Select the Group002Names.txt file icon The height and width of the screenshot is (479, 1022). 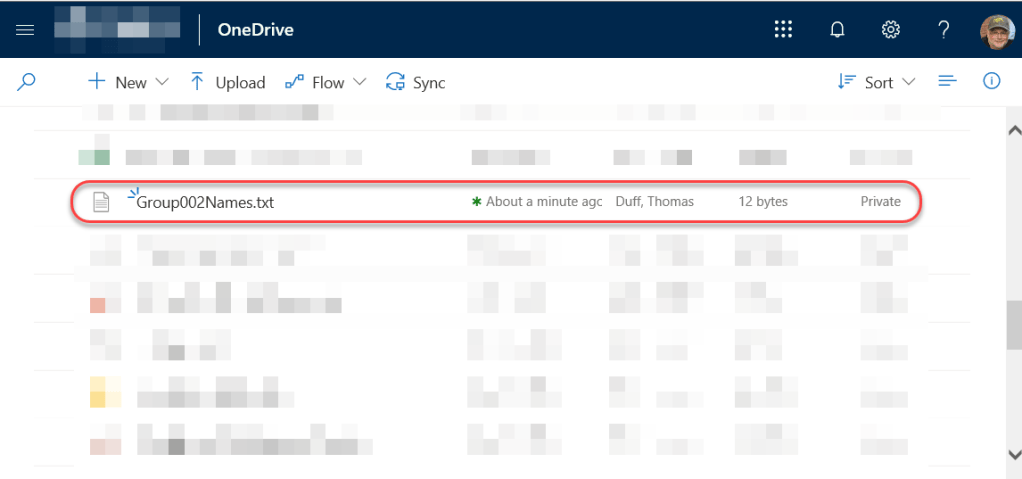click(x=100, y=202)
